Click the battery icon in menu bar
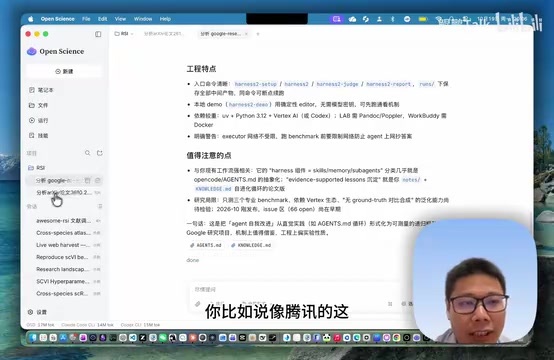554x360 pixels. 423,19
